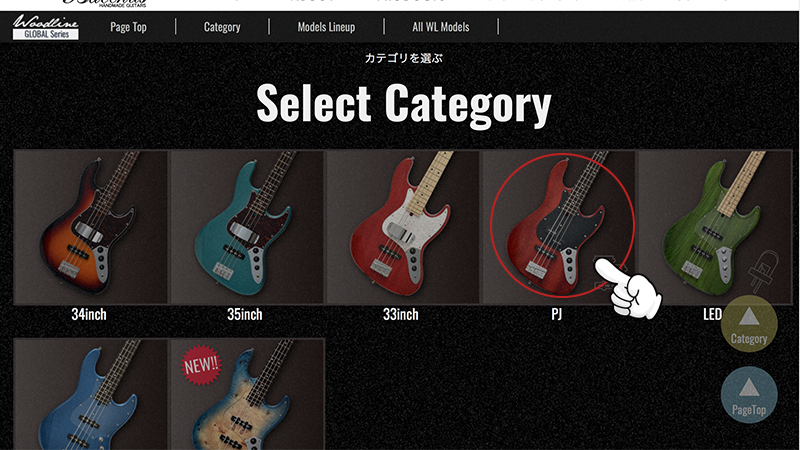
Task: Select the PJ category bass thumbnail
Action: 559,227
